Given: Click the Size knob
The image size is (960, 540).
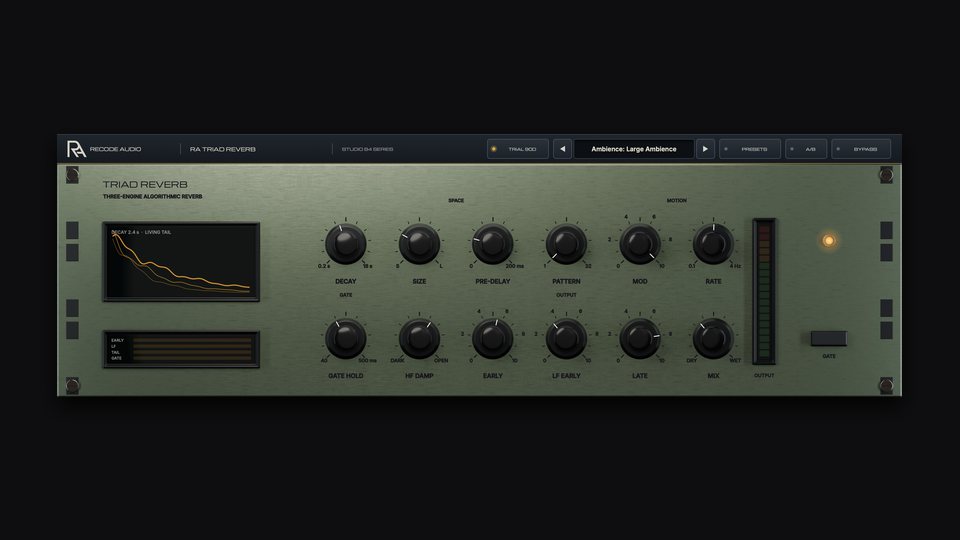Looking at the screenshot, I should [x=419, y=244].
